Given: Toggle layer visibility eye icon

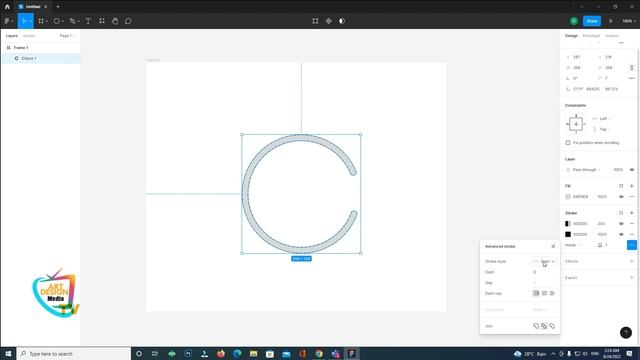Looking at the screenshot, I should (x=632, y=170).
